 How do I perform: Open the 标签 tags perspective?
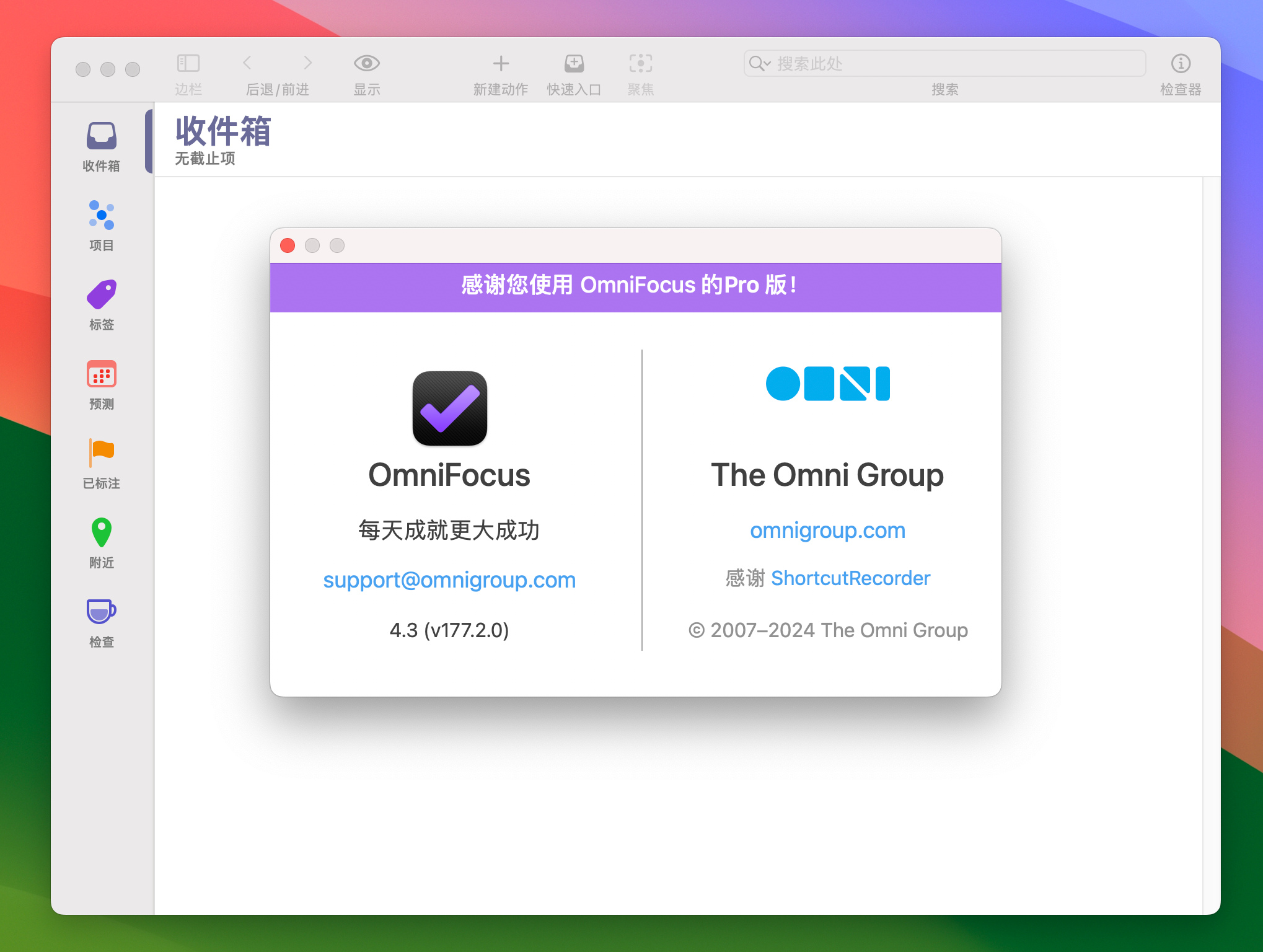[x=102, y=305]
